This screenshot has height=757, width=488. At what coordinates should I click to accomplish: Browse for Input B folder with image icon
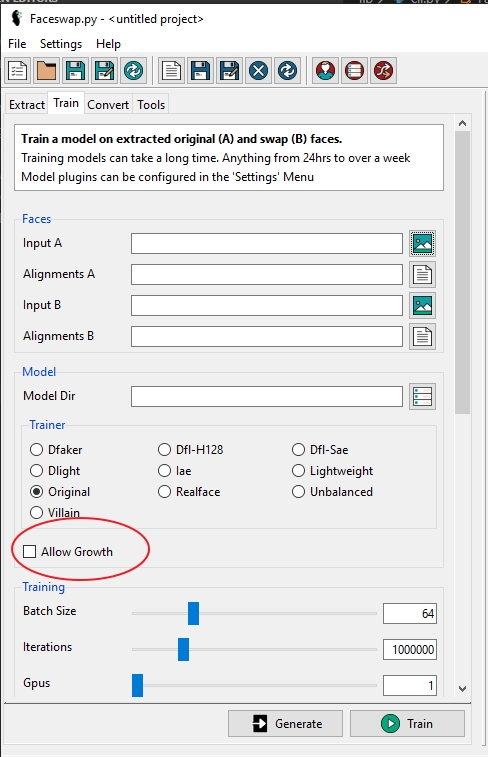pyautogui.click(x=422, y=305)
